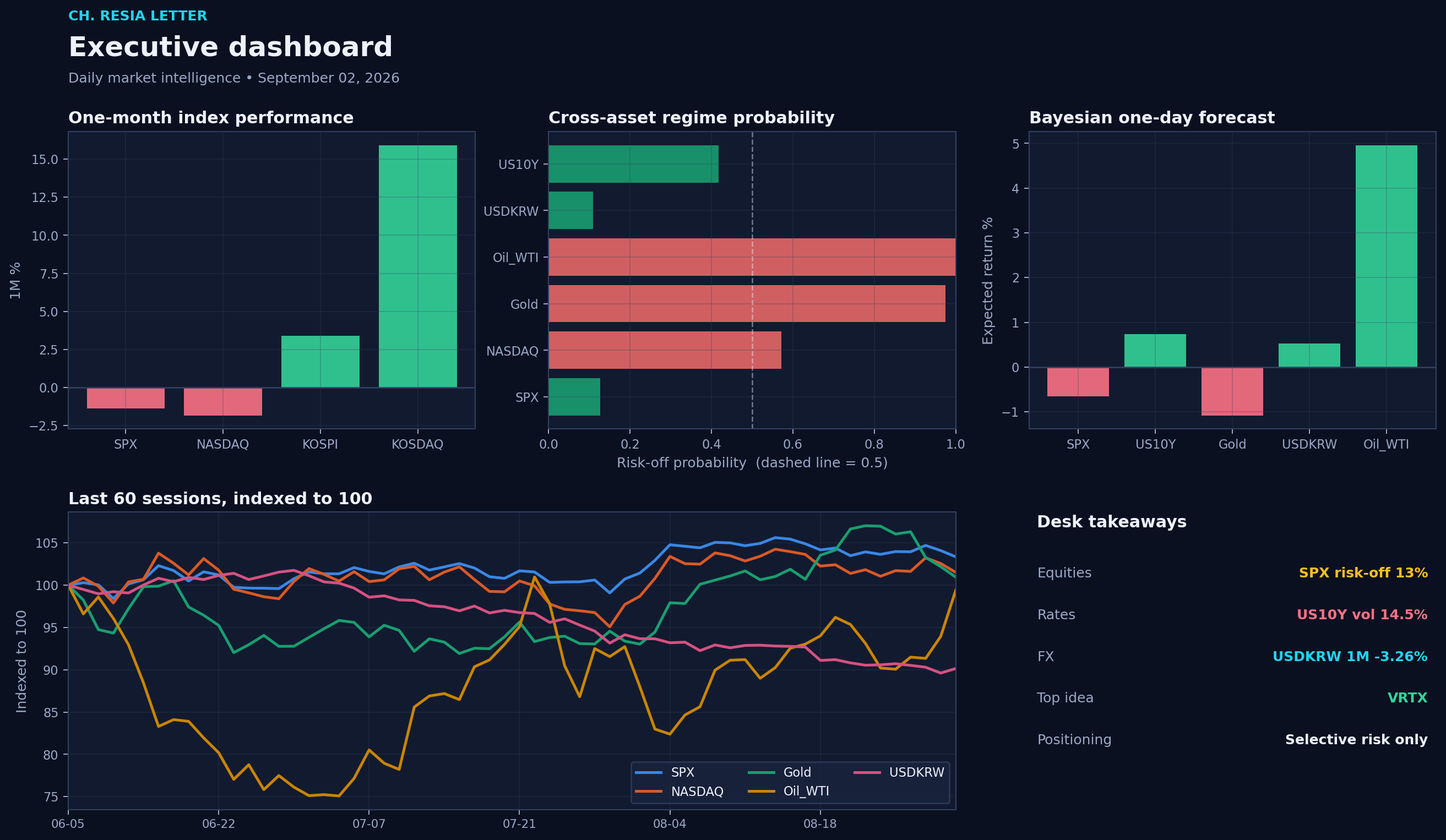1446x840 pixels.
Task: Click the 'Executive dashboard' title
Action: pos(230,48)
